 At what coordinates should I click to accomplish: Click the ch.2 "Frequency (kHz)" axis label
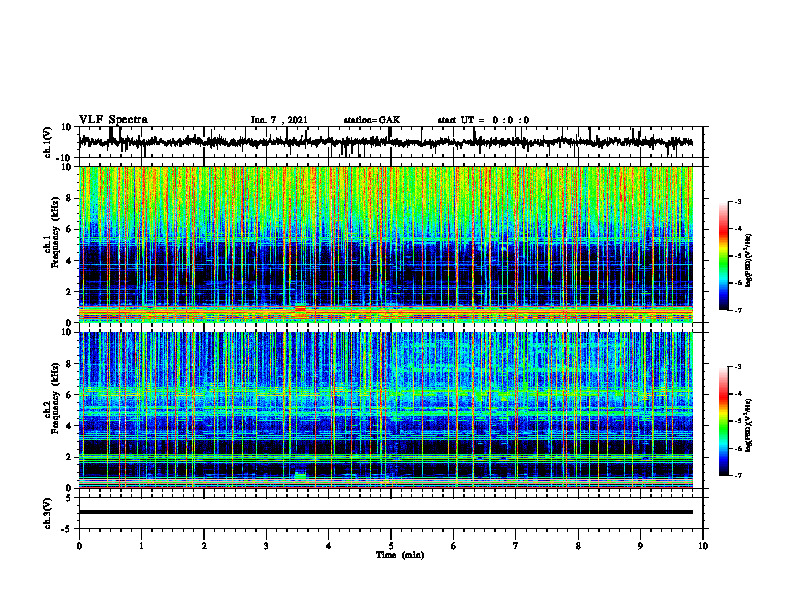(x=55, y=398)
